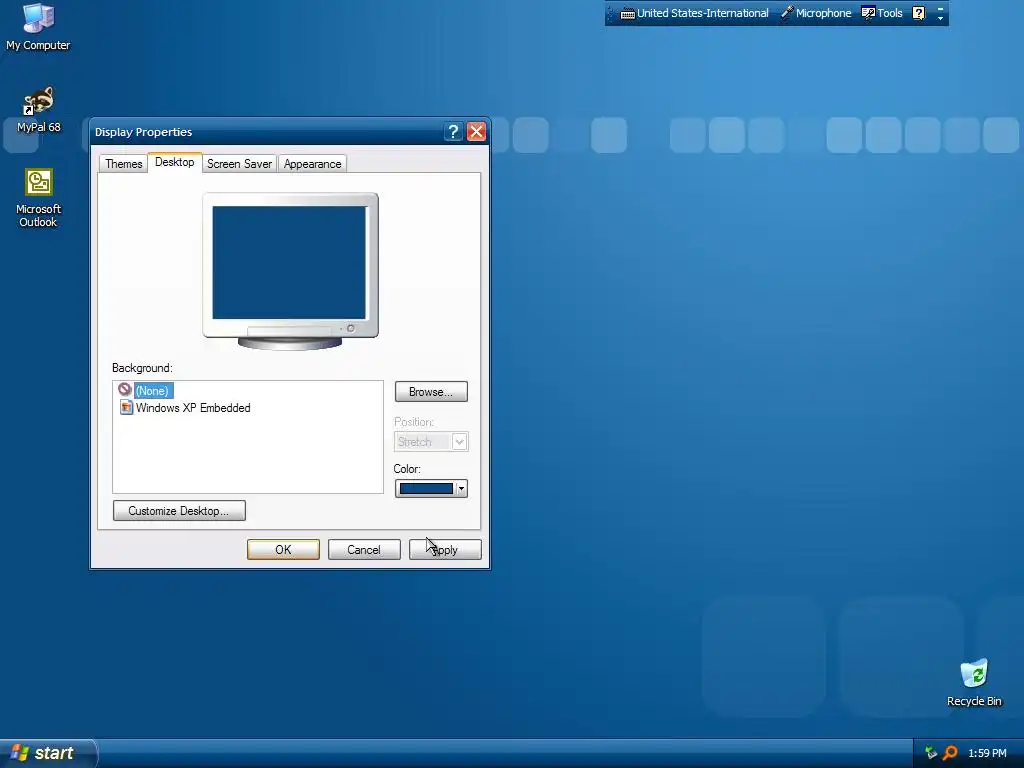
Task: Click the Display Properties help question button
Action: (453, 132)
